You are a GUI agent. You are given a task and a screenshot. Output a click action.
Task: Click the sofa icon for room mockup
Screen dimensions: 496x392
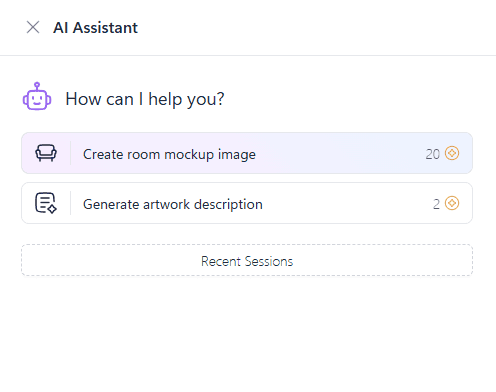(46, 153)
